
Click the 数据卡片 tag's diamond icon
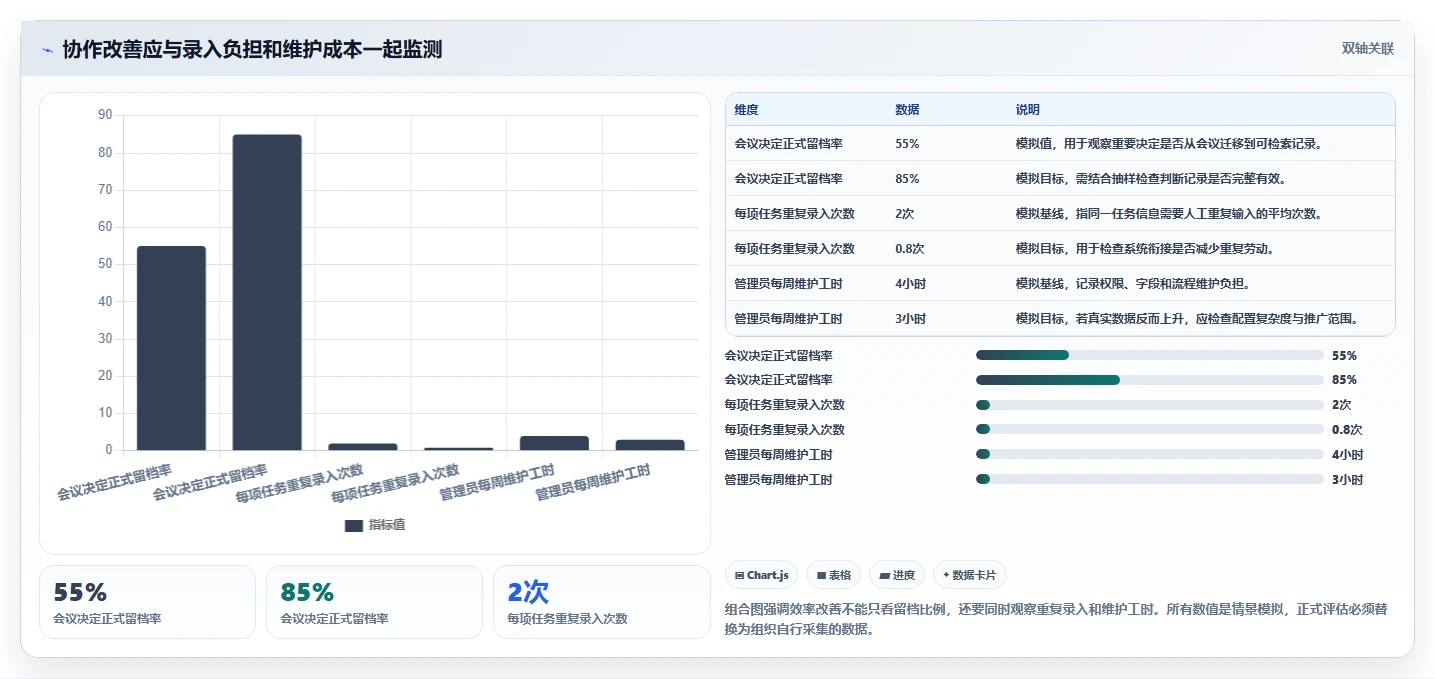(946, 575)
